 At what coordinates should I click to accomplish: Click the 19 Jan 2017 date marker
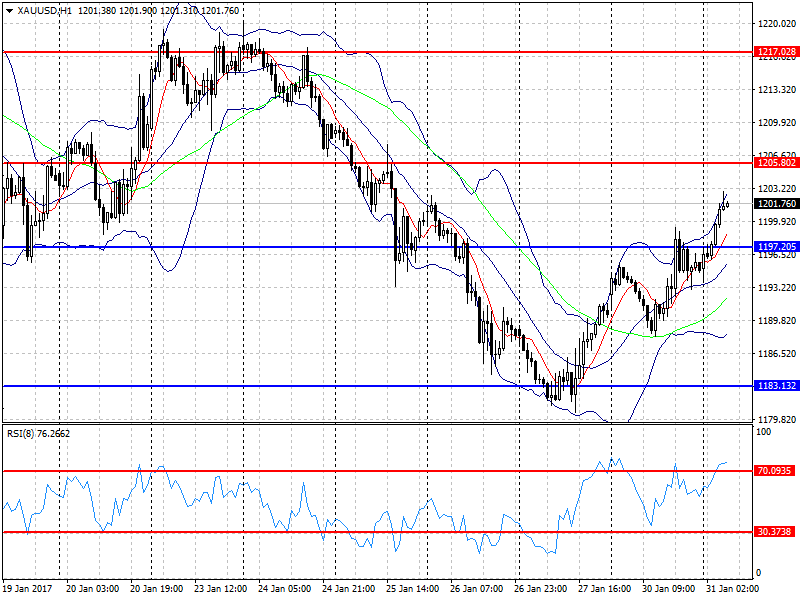(x=28, y=588)
